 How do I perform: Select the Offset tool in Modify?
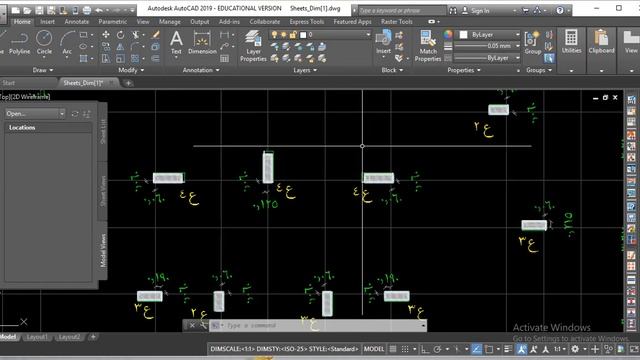(156, 59)
